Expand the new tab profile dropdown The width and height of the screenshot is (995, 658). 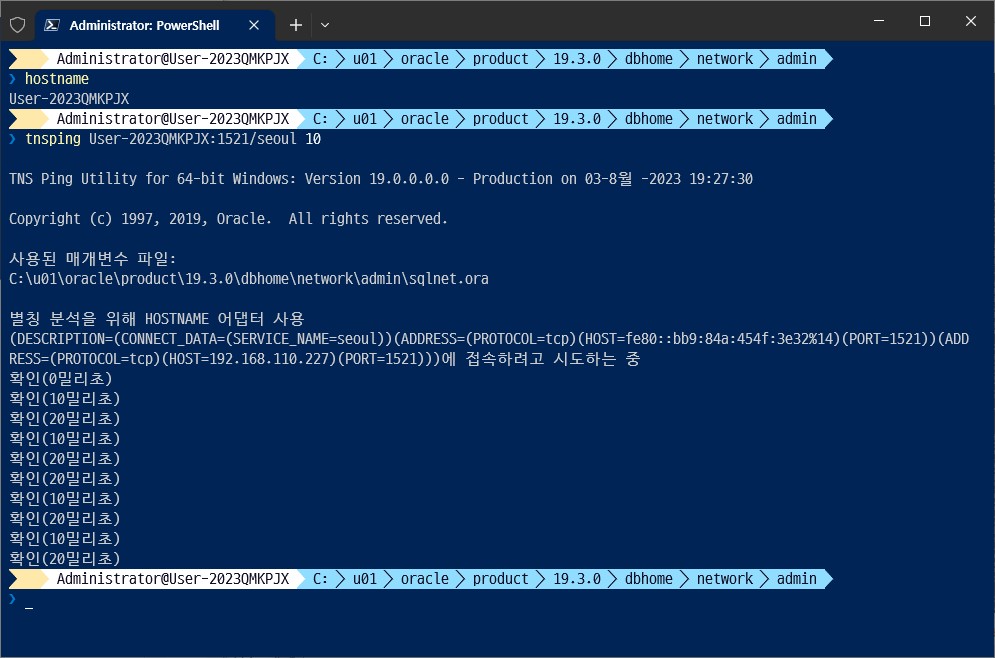click(325, 25)
